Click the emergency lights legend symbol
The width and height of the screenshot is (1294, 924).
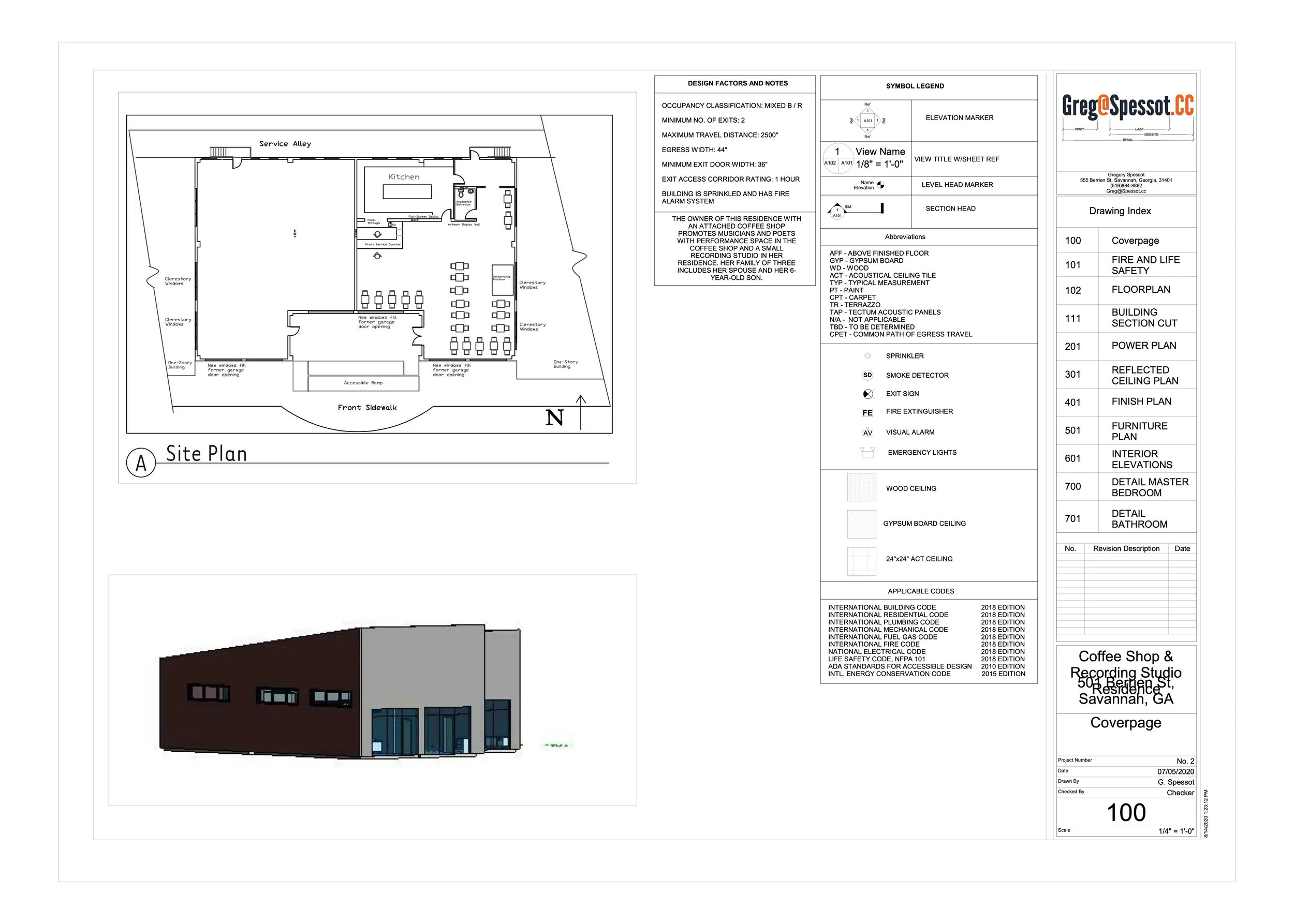click(867, 452)
